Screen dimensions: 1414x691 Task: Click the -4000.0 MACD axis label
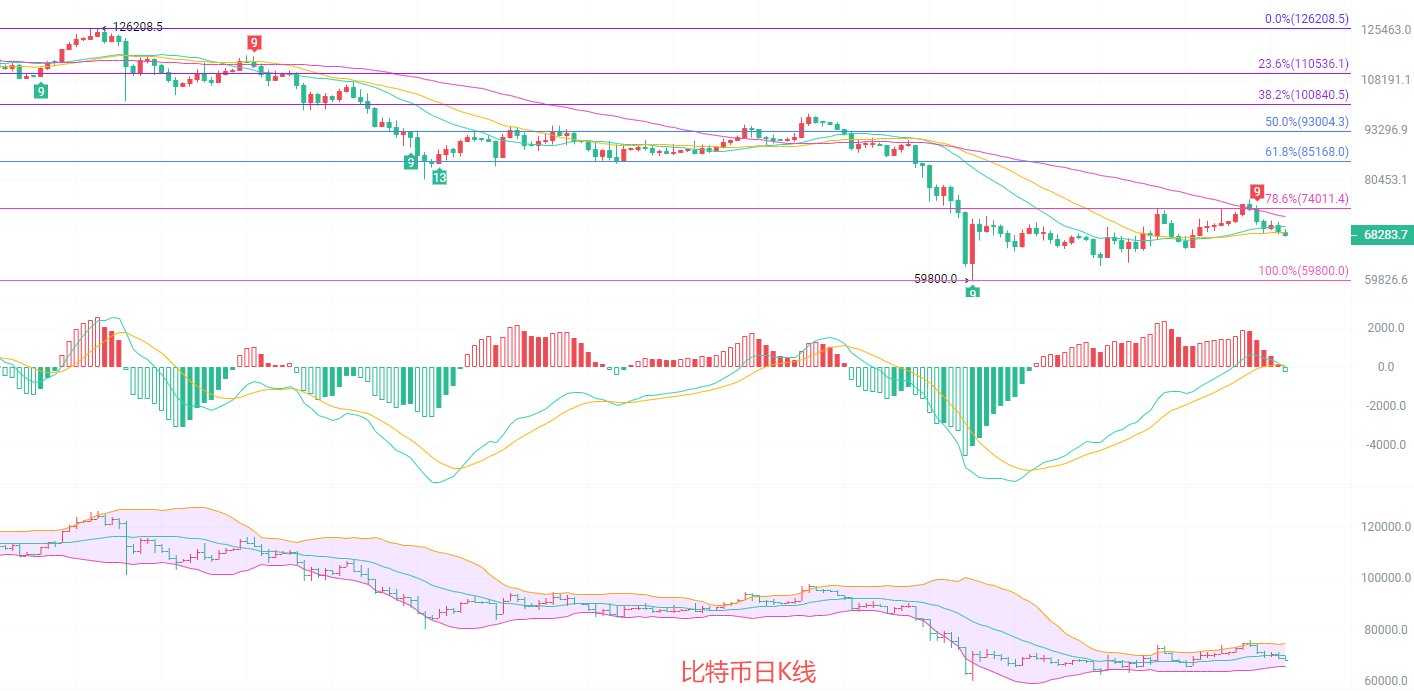point(1385,445)
